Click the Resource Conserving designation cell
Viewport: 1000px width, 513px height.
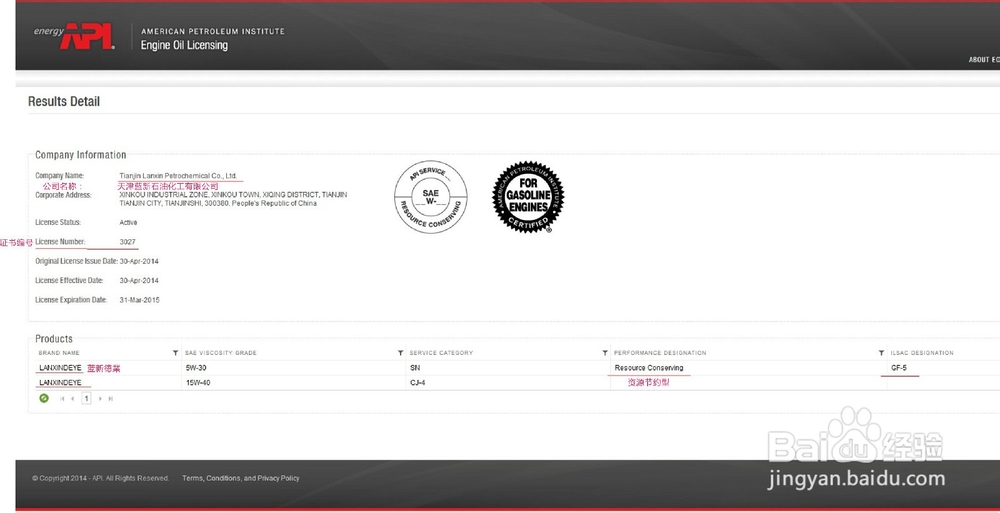pyautogui.click(x=649, y=368)
